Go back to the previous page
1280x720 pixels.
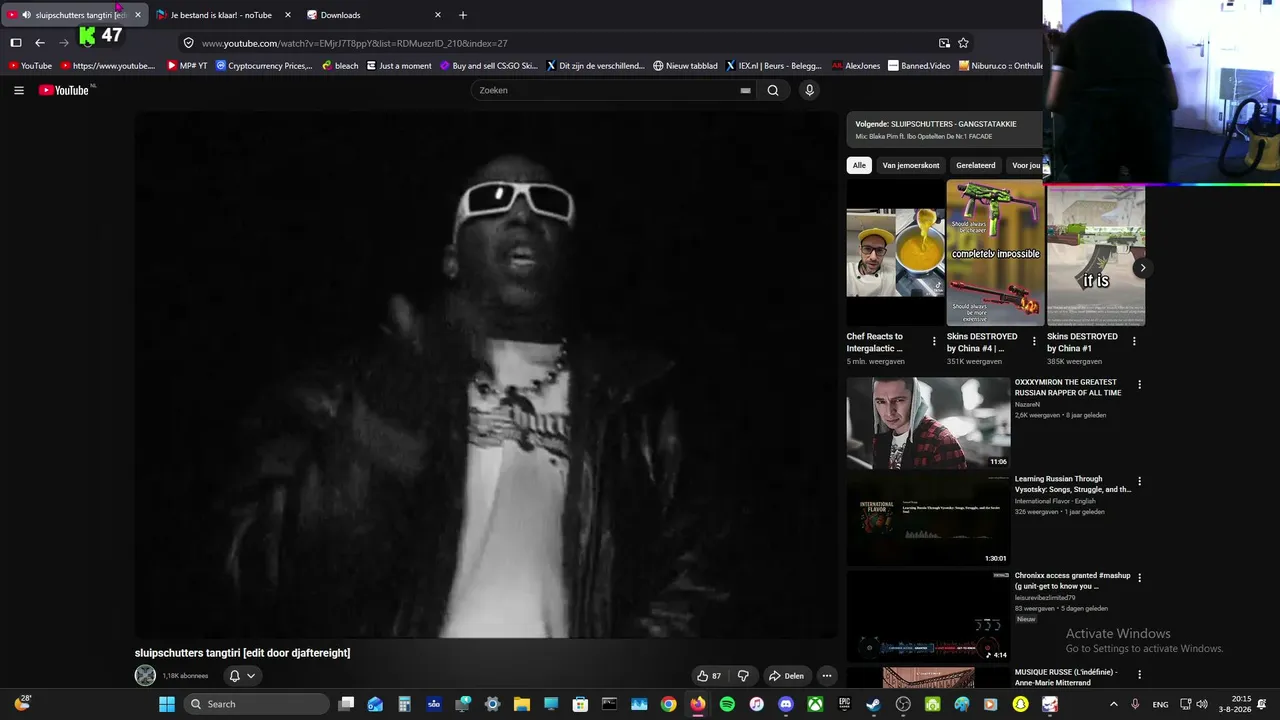coord(40,43)
